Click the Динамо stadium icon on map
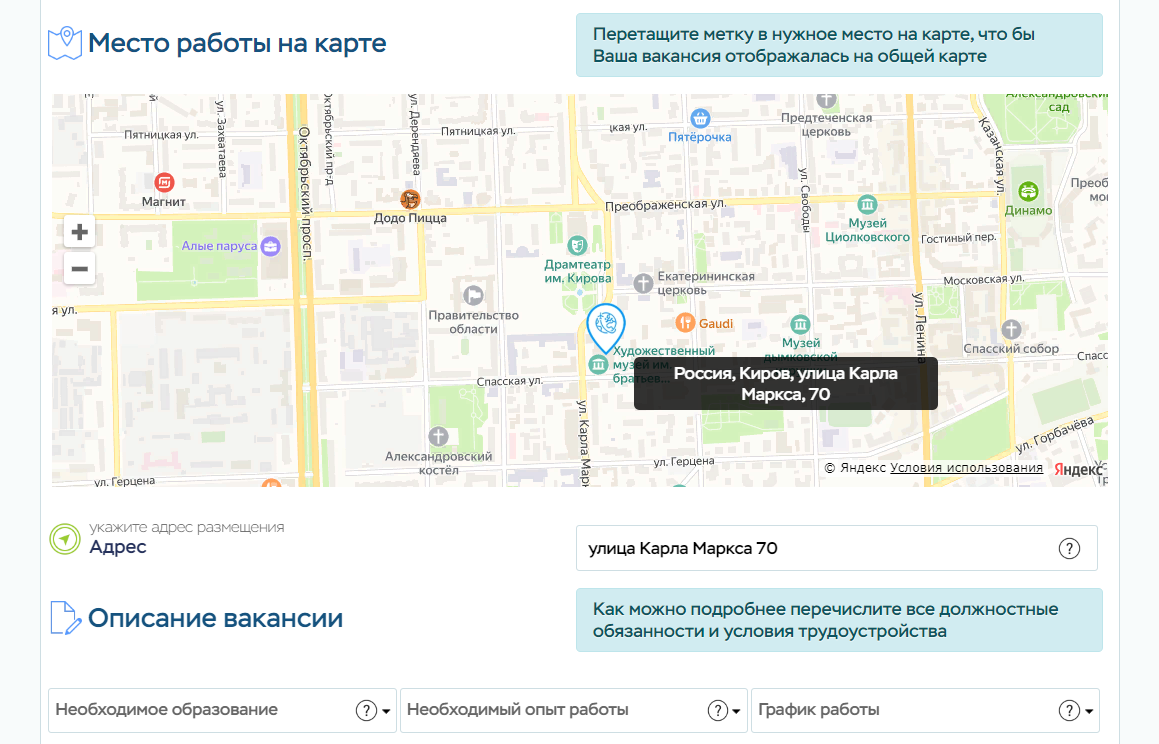The height and width of the screenshot is (744, 1159). 1028,191
